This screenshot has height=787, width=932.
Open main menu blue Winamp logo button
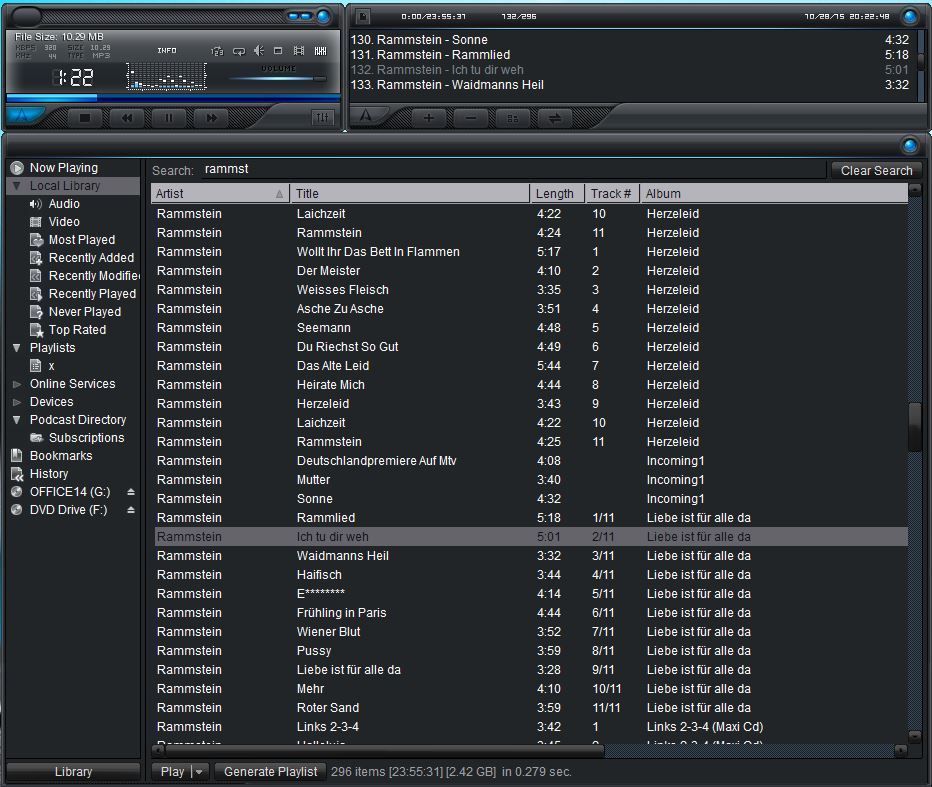tap(24, 115)
